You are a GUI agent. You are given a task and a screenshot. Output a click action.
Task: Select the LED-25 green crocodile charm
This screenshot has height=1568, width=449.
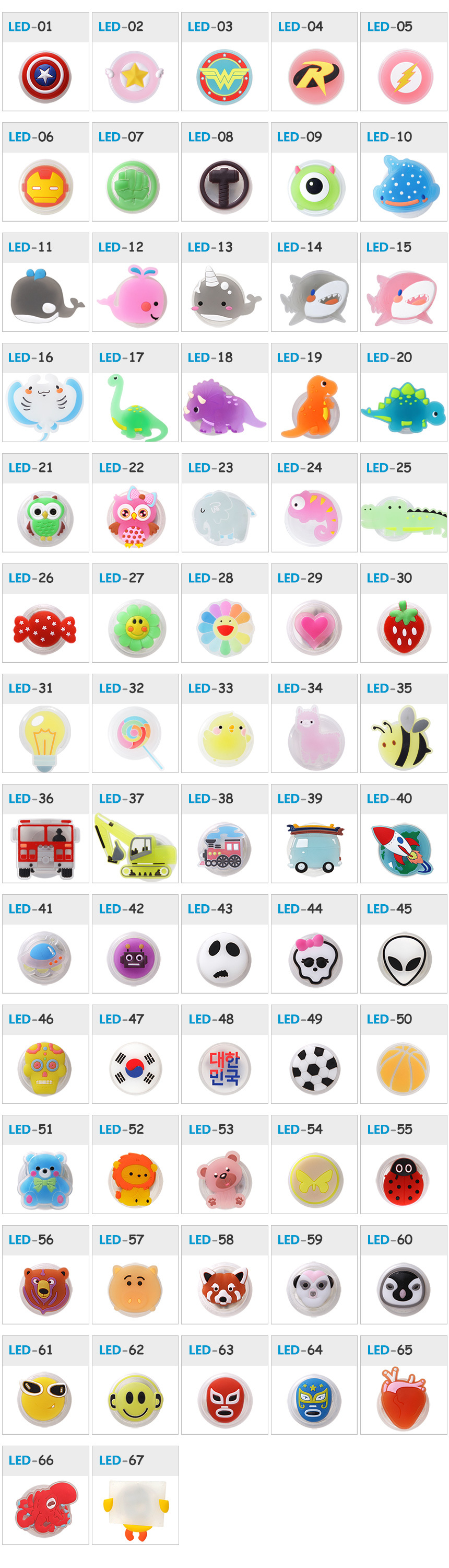pyautogui.click(x=404, y=517)
